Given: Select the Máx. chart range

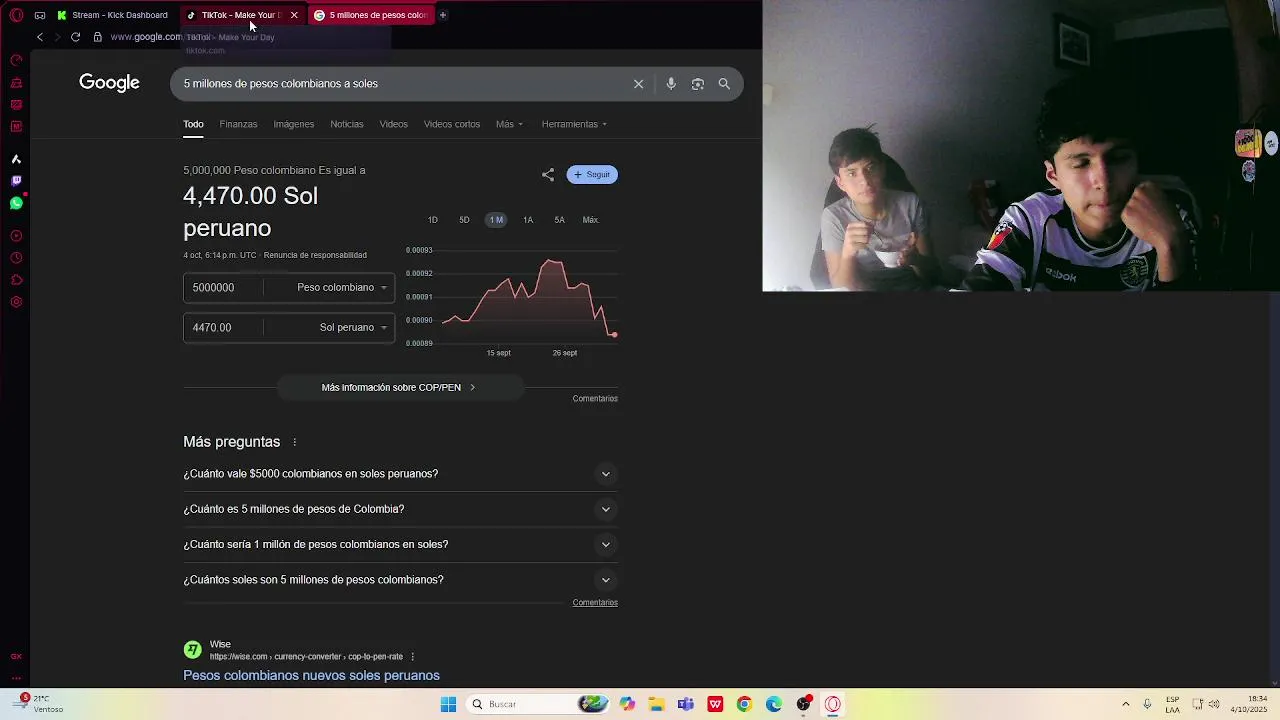Looking at the screenshot, I should (x=591, y=220).
